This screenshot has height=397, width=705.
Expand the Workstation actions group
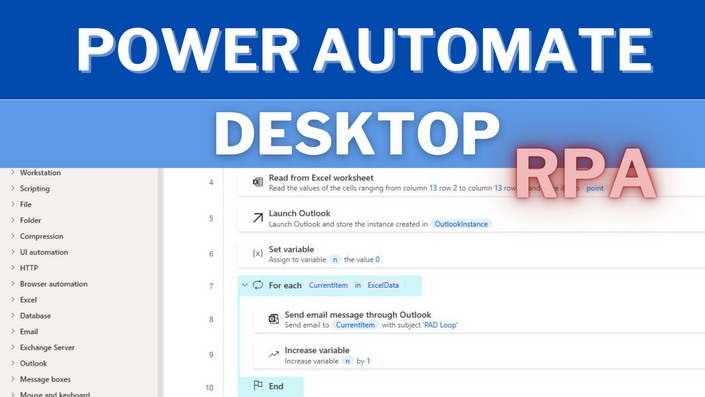point(13,173)
